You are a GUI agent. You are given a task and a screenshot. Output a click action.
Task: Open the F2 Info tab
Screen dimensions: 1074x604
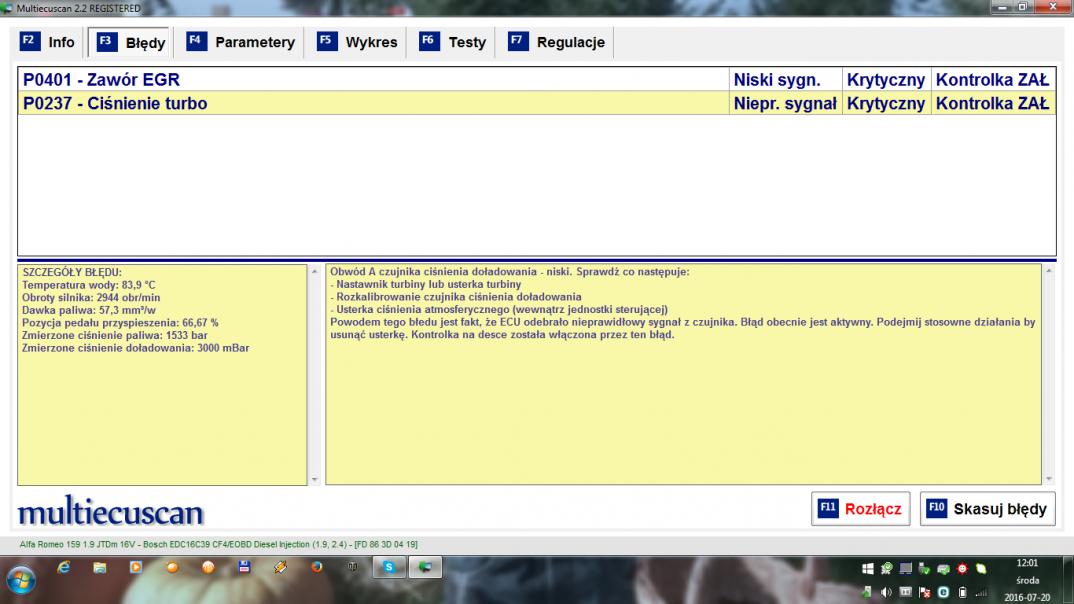(47, 42)
